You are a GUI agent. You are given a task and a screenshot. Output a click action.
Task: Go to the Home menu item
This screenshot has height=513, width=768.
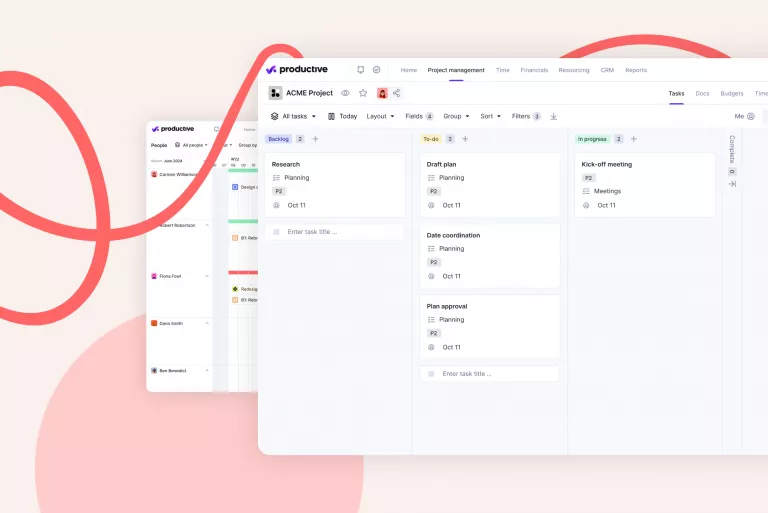[x=408, y=70]
